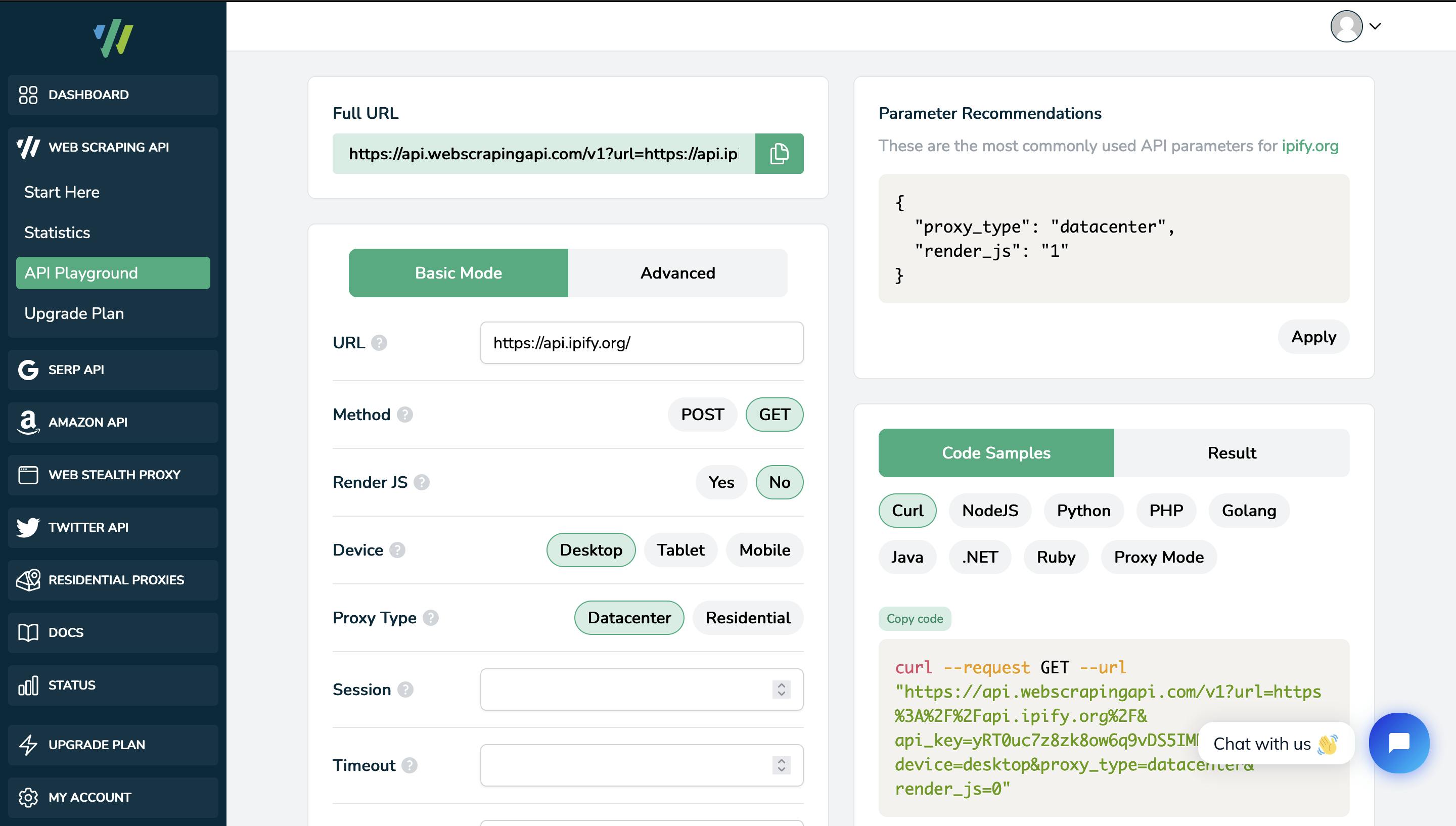Expand the user profile dropdown chevron
This screenshot has height=826, width=1456.
point(1375,26)
